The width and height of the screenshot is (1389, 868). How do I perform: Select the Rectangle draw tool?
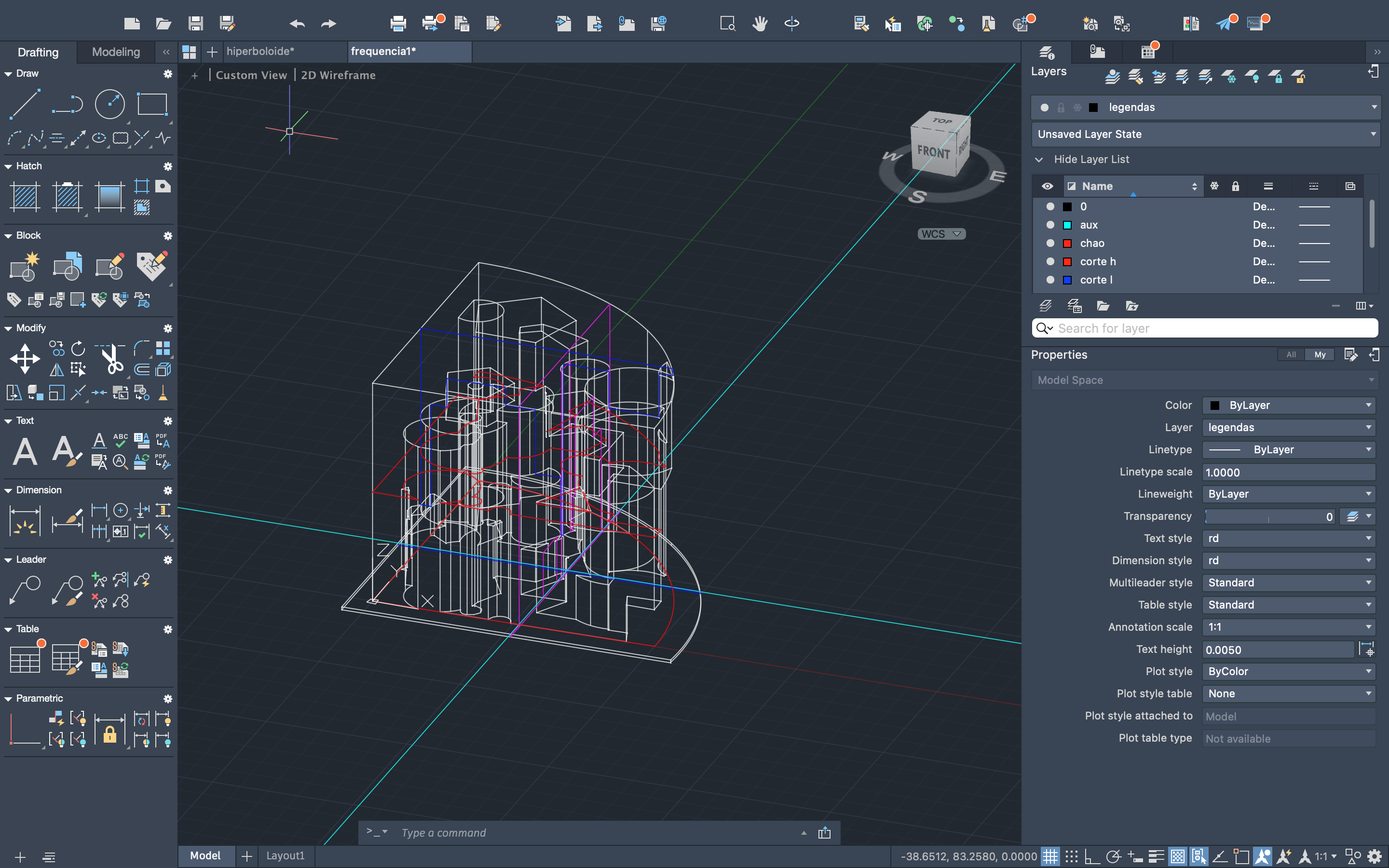pyautogui.click(x=151, y=105)
